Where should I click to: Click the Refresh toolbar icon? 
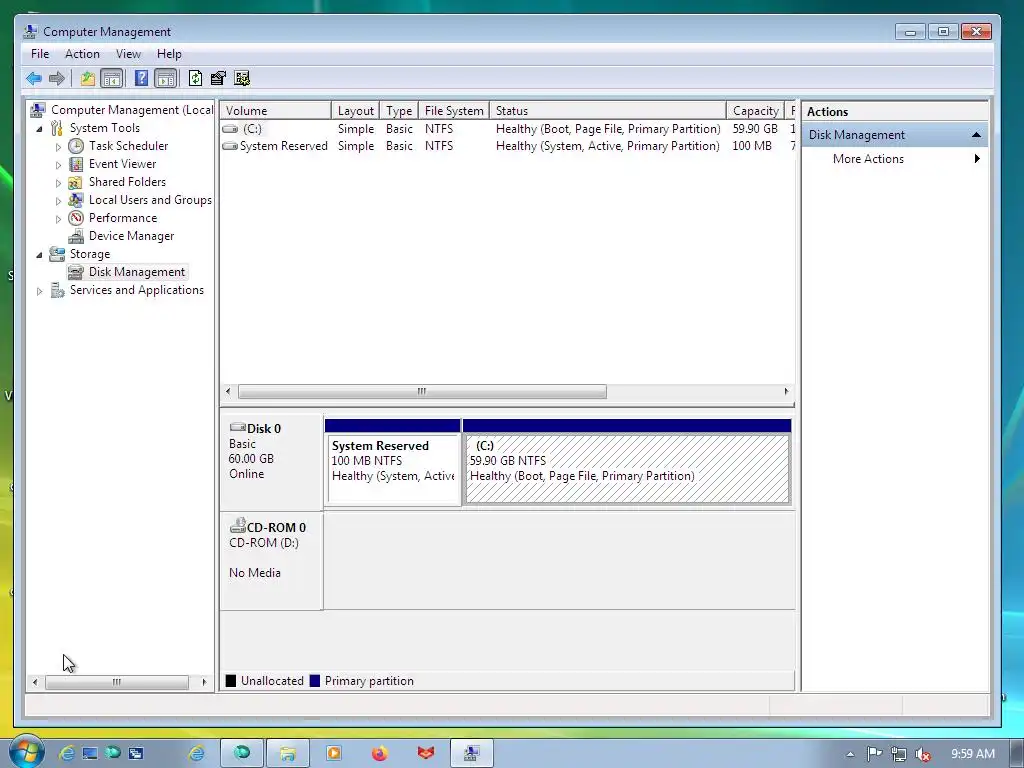pyautogui.click(x=195, y=79)
